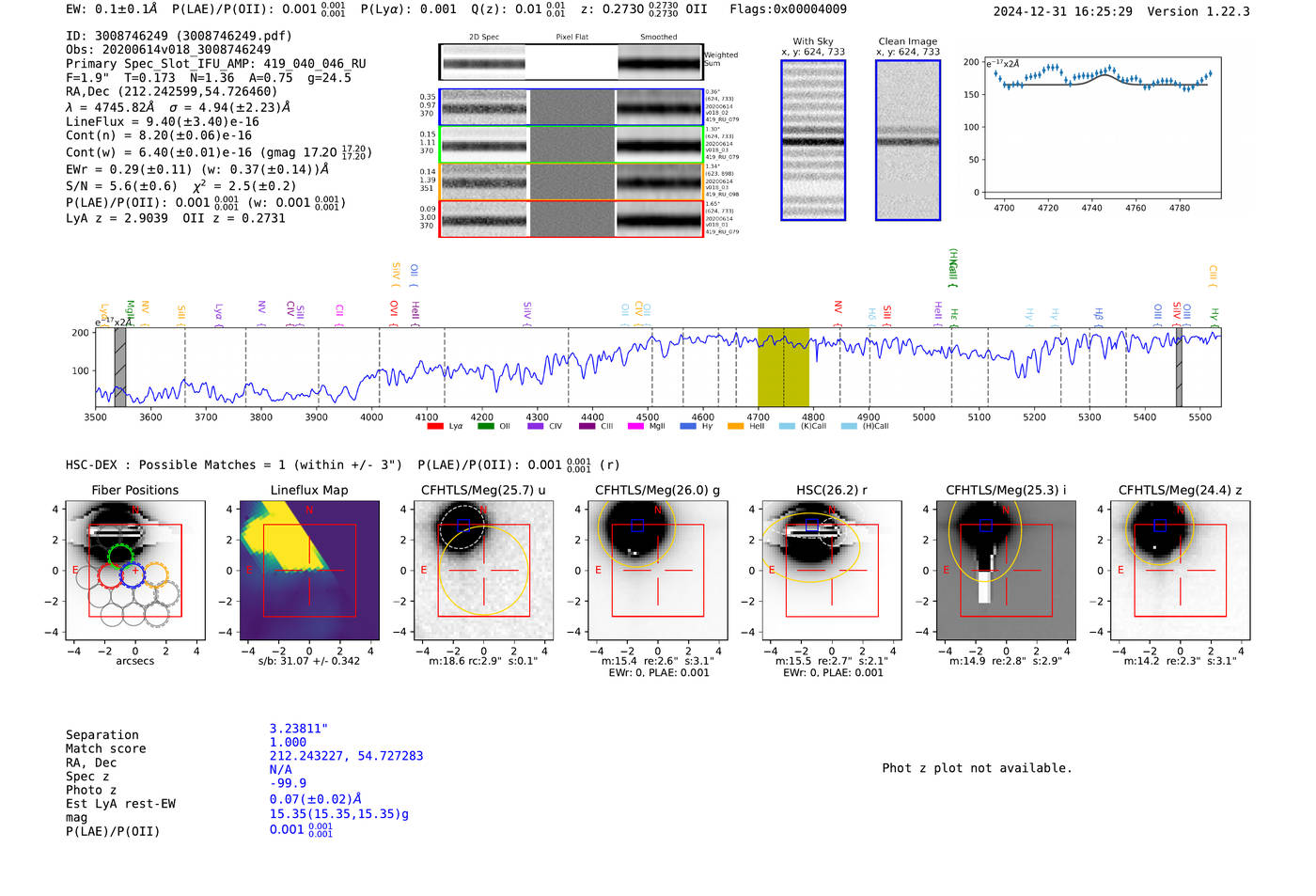Select the CFHTLS/Meg(26.0) g band image

tap(657, 571)
